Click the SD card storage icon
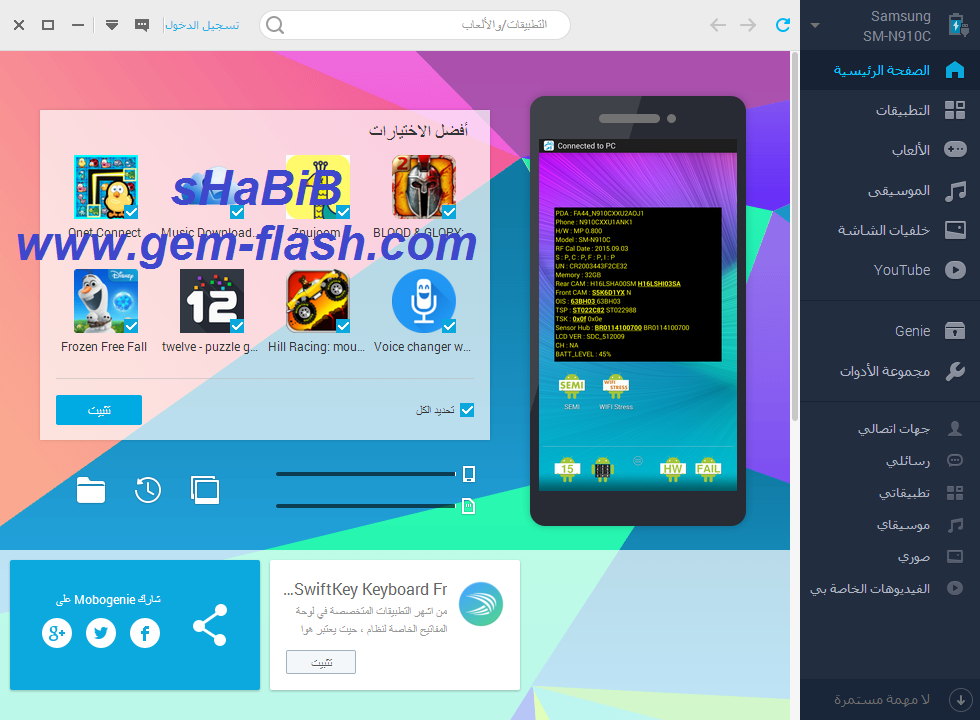Image resolution: width=980 pixels, height=720 pixels. click(469, 506)
